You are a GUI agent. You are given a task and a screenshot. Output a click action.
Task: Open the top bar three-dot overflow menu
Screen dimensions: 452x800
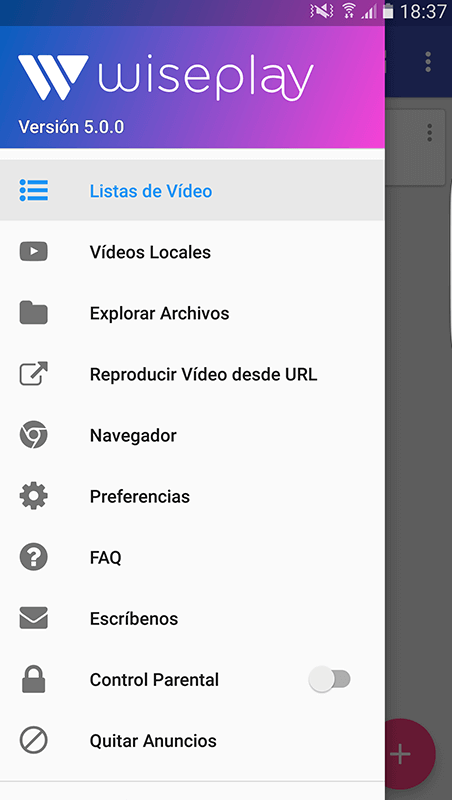click(x=428, y=62)
